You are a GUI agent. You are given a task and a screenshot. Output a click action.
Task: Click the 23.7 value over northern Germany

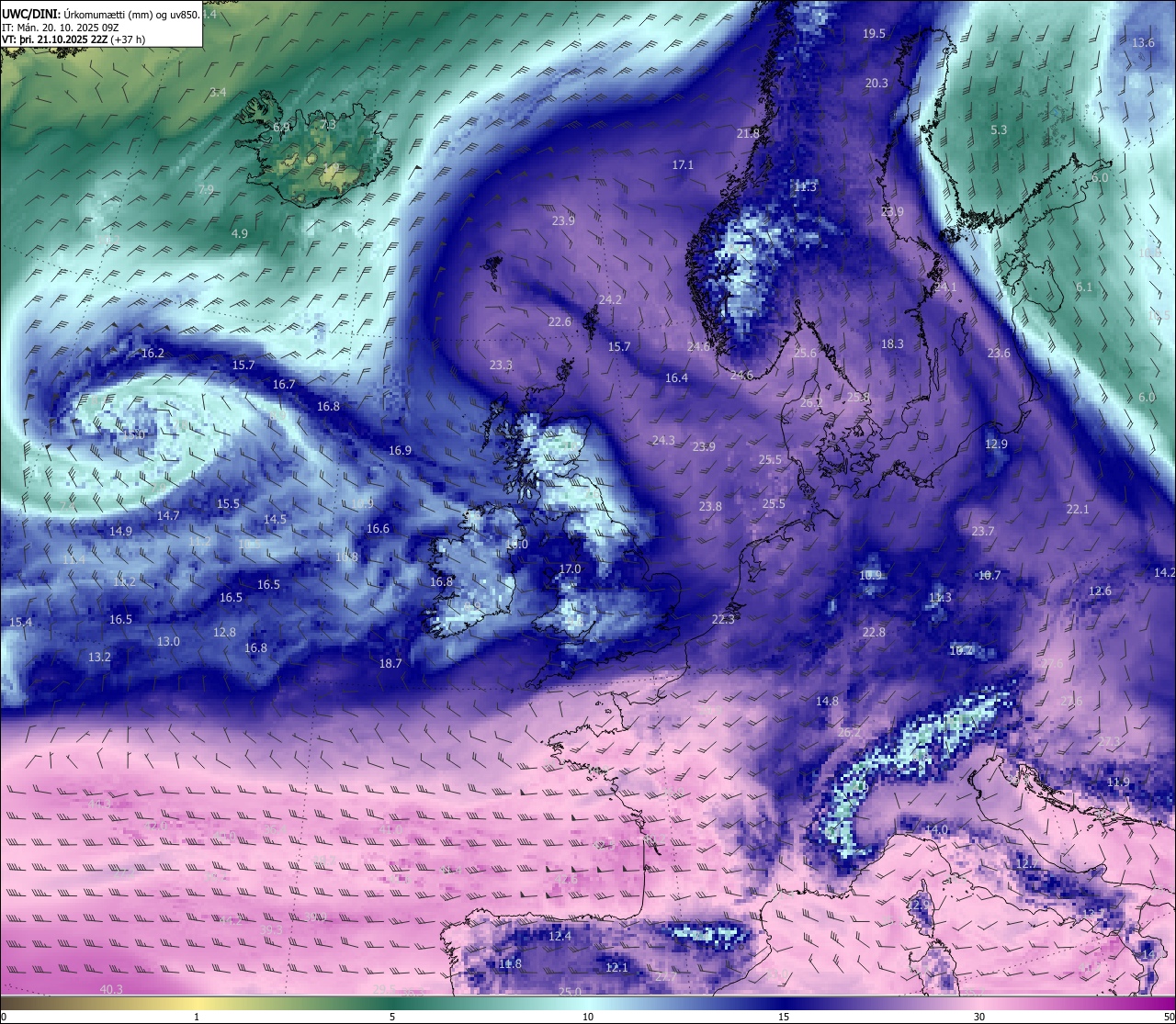tap(982, 531)
